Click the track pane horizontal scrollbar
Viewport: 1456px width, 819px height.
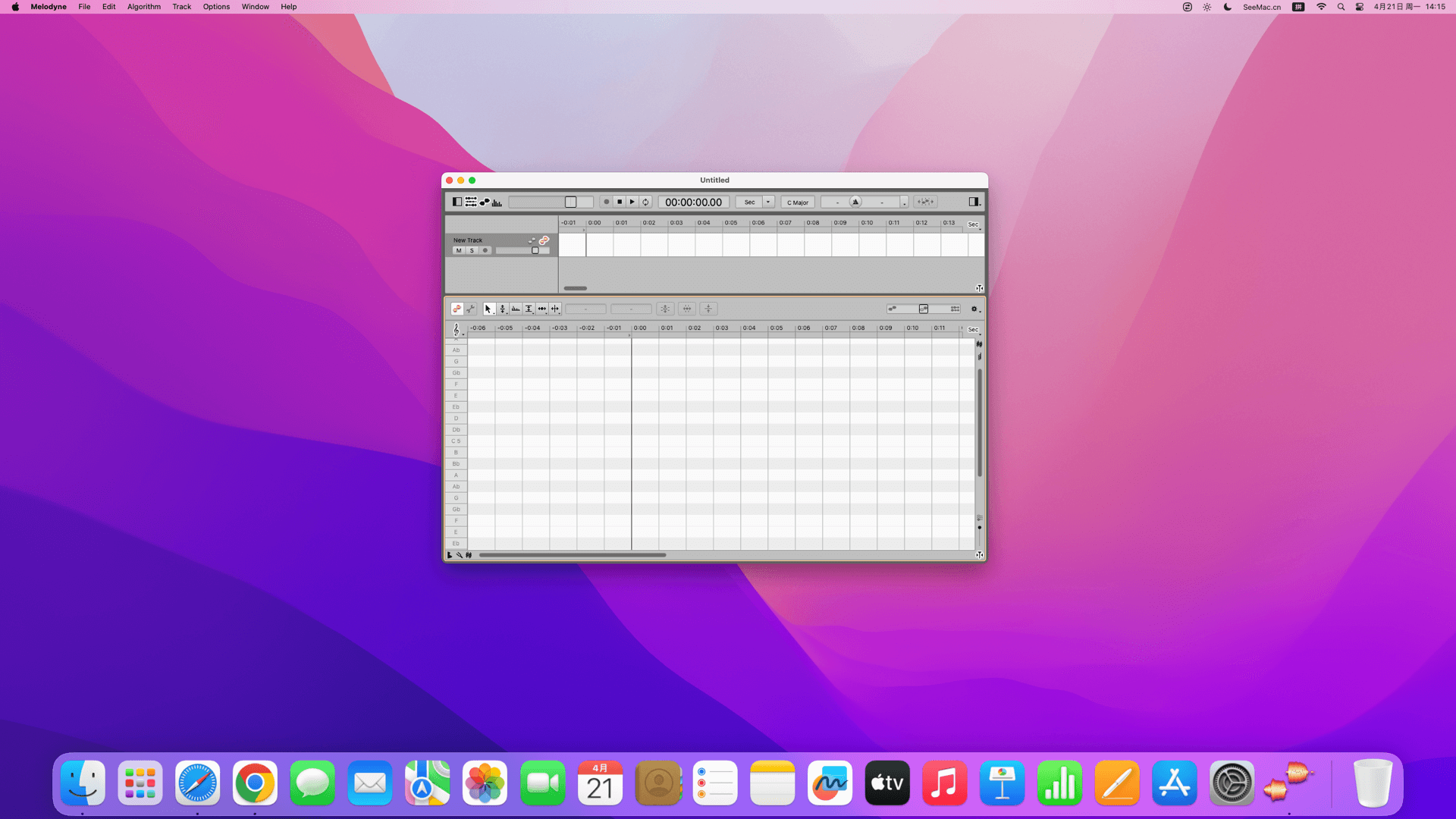(x=576, y=288)
